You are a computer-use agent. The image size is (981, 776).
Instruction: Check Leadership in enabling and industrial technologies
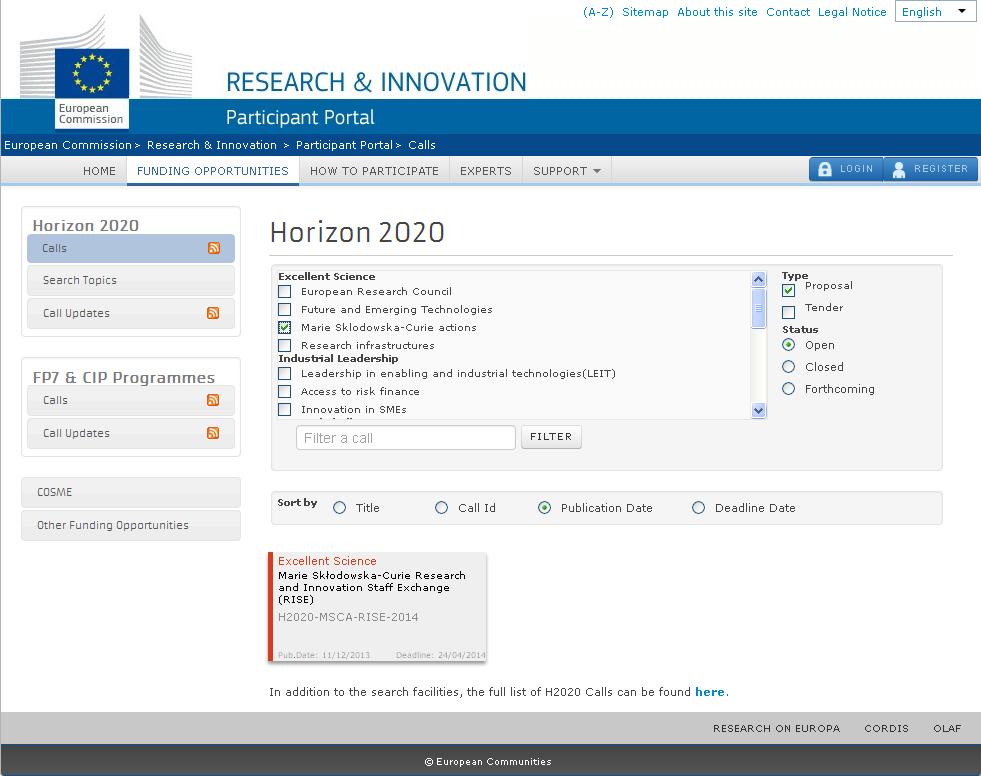coord(285,374)
